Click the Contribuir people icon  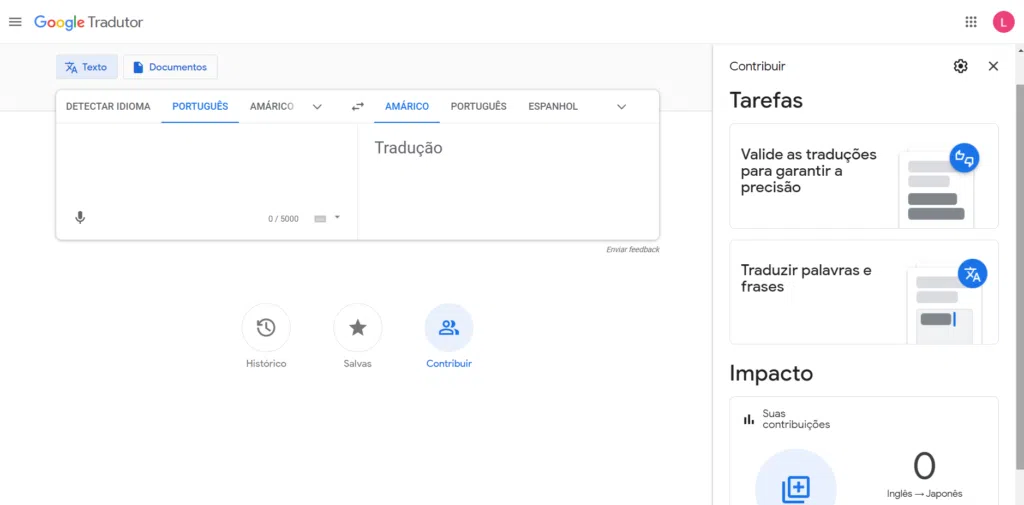click(449, 328)
